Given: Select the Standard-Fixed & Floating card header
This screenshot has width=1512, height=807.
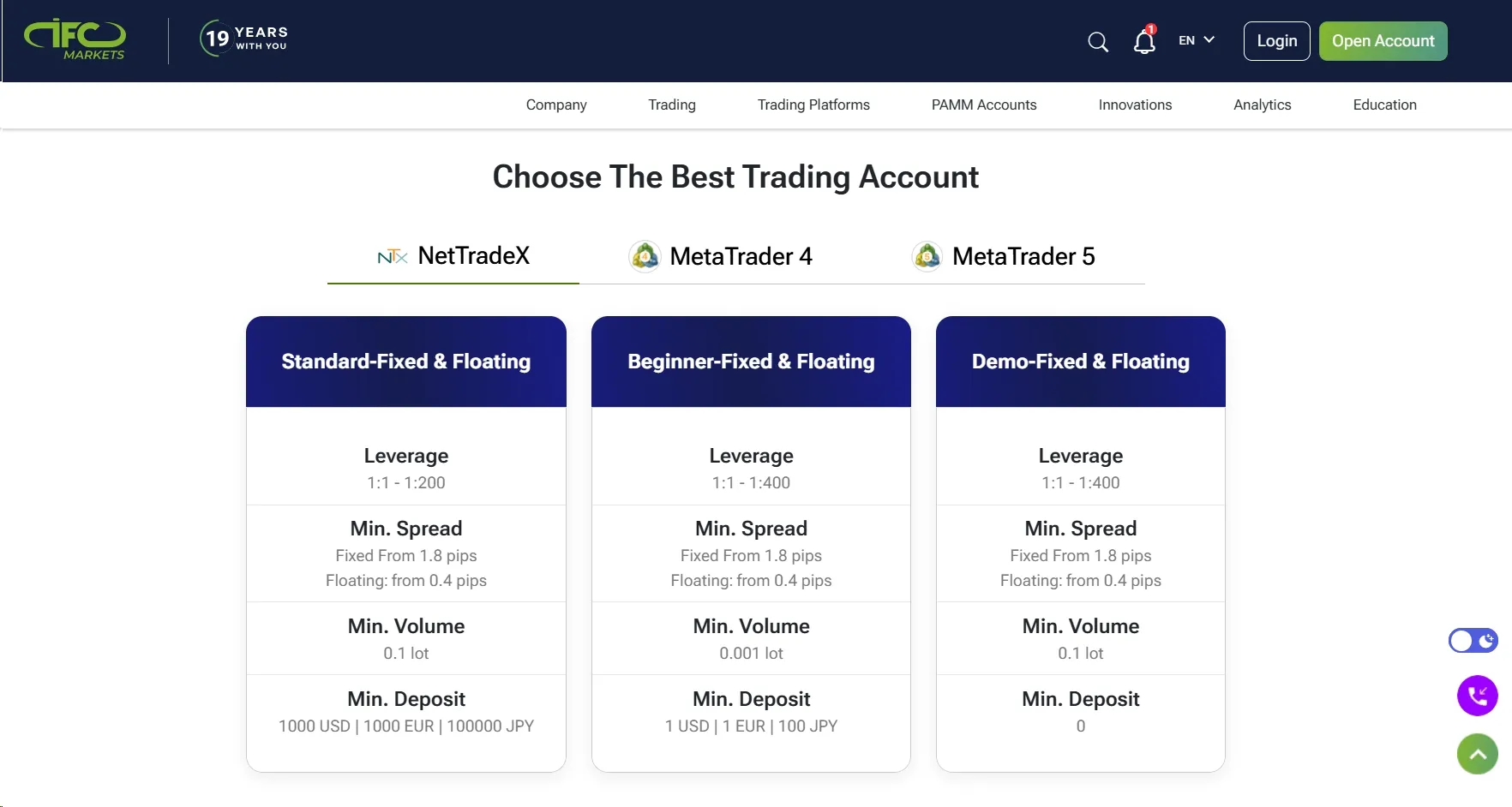Looking at the screenshot, I should pos(406,362).
